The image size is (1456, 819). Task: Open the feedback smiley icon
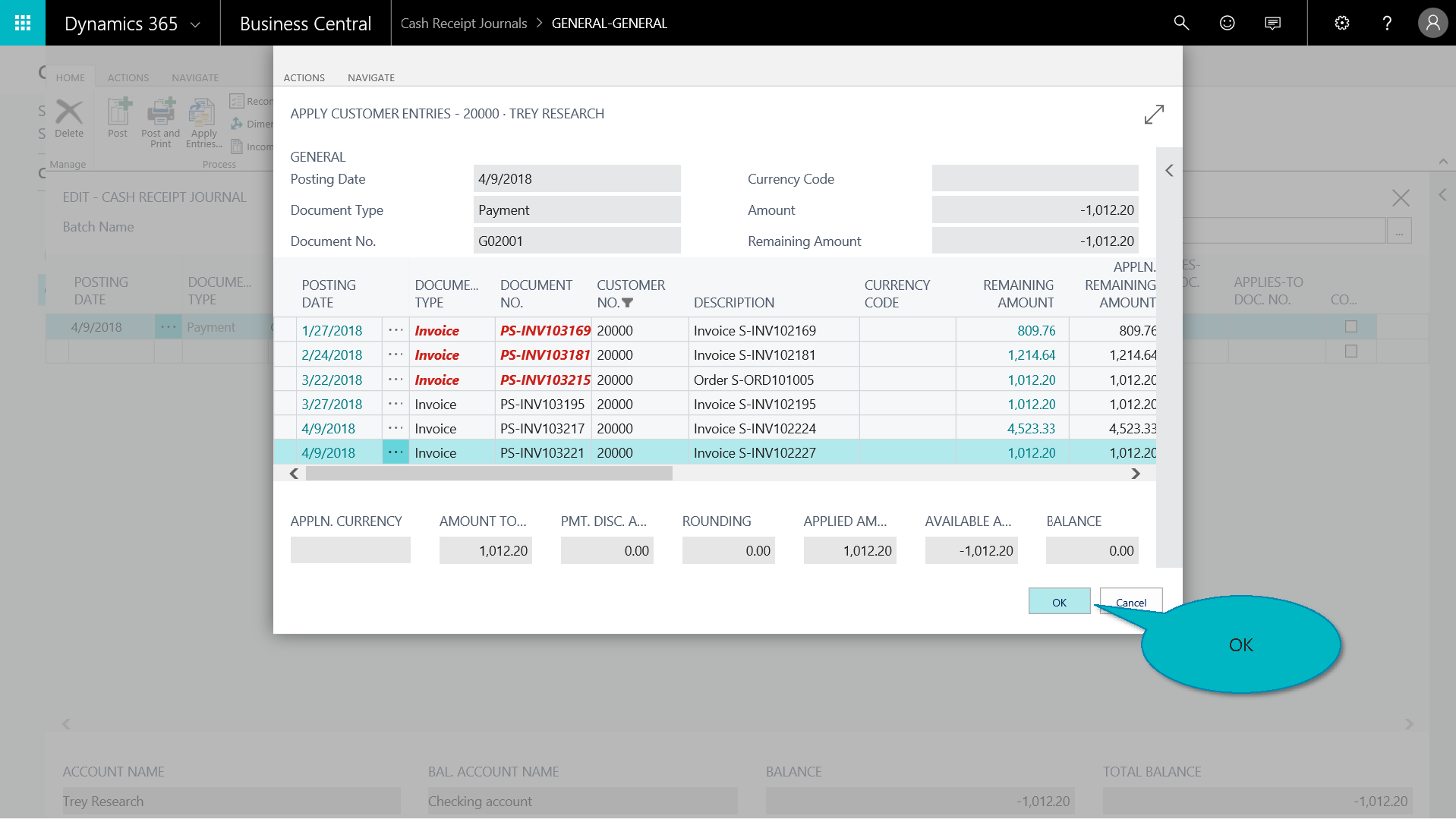point(1227,23)
